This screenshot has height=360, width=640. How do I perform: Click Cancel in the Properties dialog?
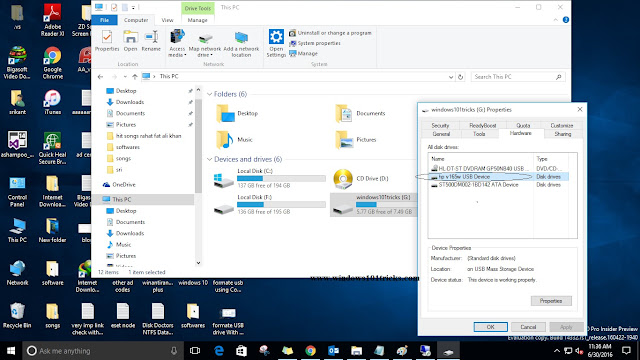528,327
